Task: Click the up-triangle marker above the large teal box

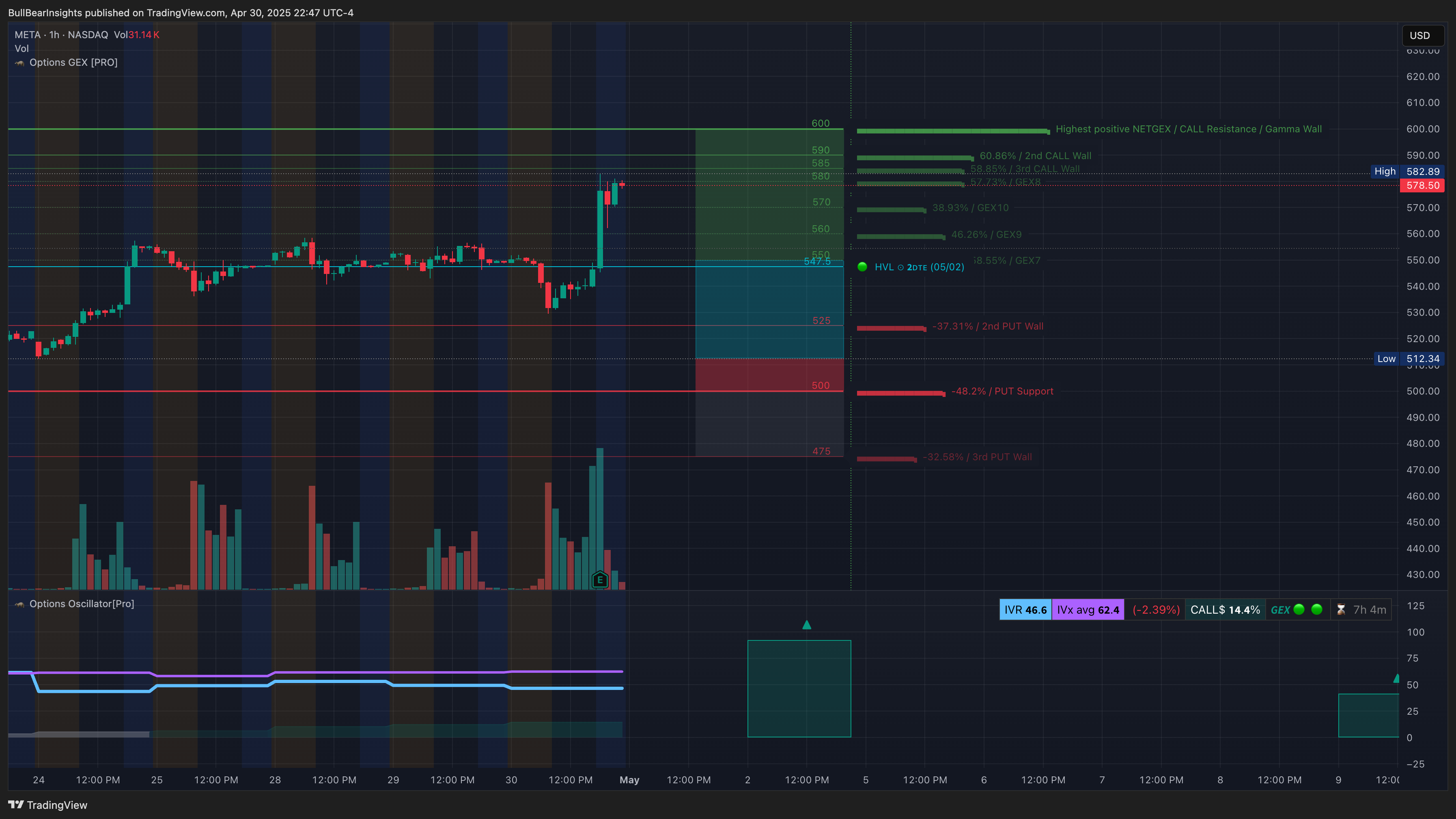Action: pos(807,625)
